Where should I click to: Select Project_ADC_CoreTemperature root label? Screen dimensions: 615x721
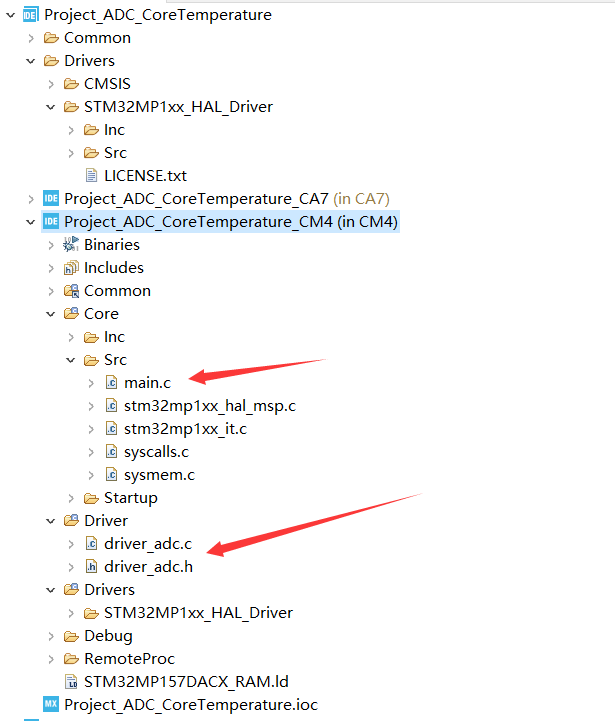158,15
